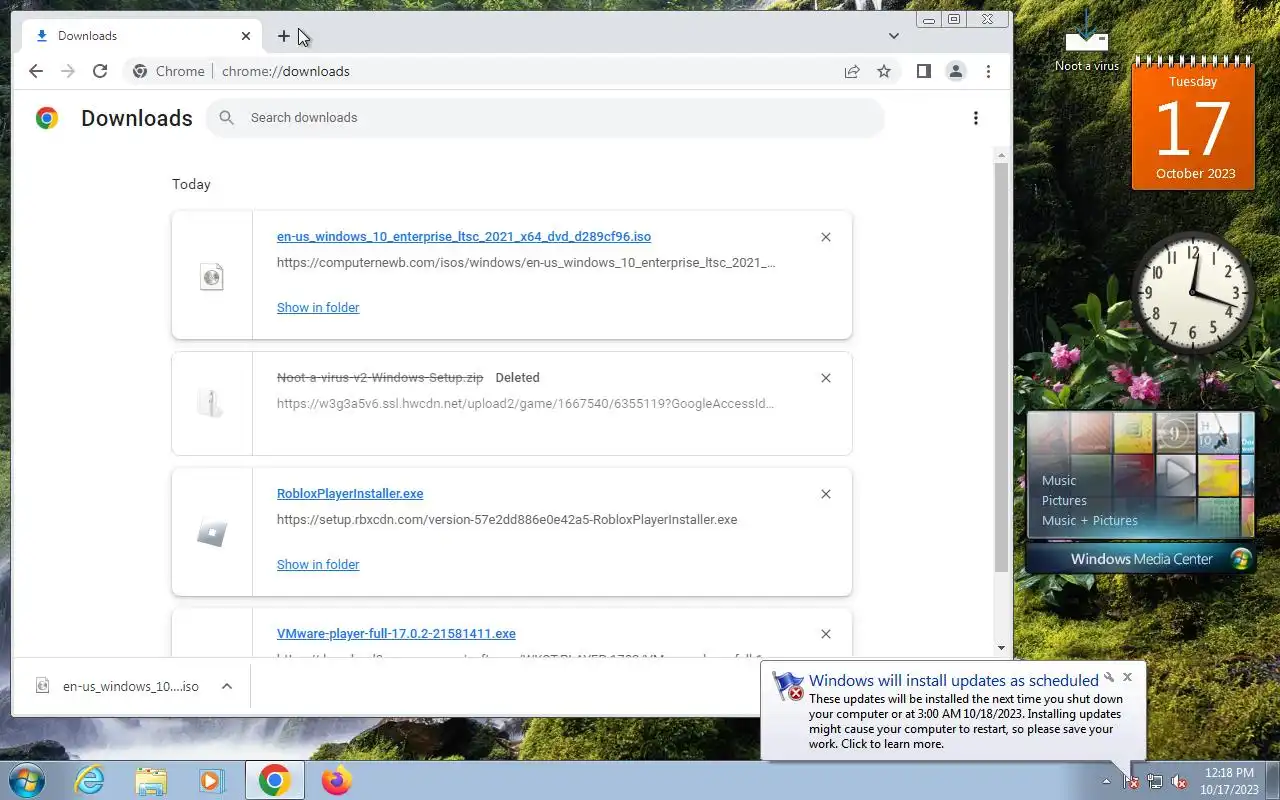The image size is (1280, 800).
Task: Close the Downloads tab
Action: pyautogui.click(x=246, y=36)
